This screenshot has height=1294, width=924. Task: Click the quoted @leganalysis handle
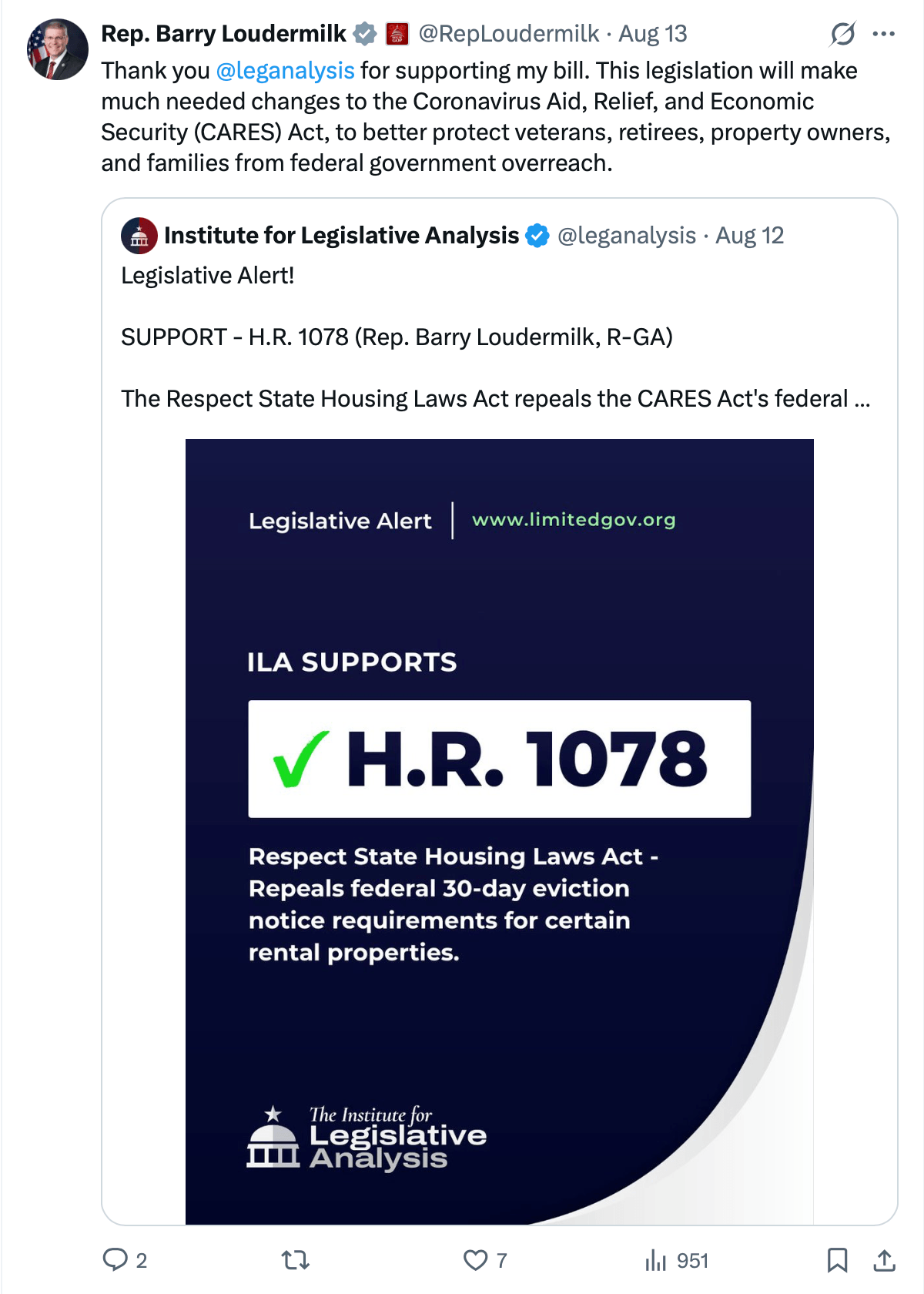click(627, 236)
